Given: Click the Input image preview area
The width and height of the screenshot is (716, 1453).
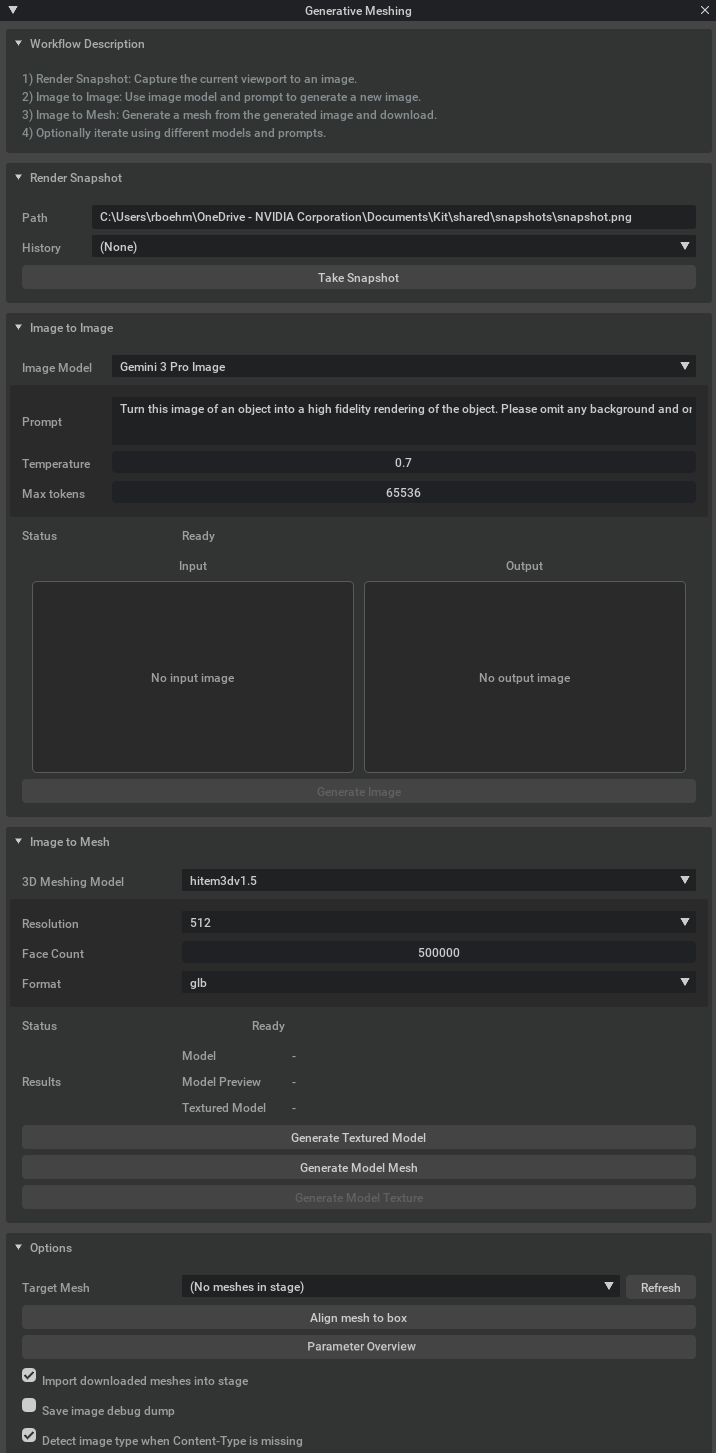Looking at the screenshot, I should point(193,677).
